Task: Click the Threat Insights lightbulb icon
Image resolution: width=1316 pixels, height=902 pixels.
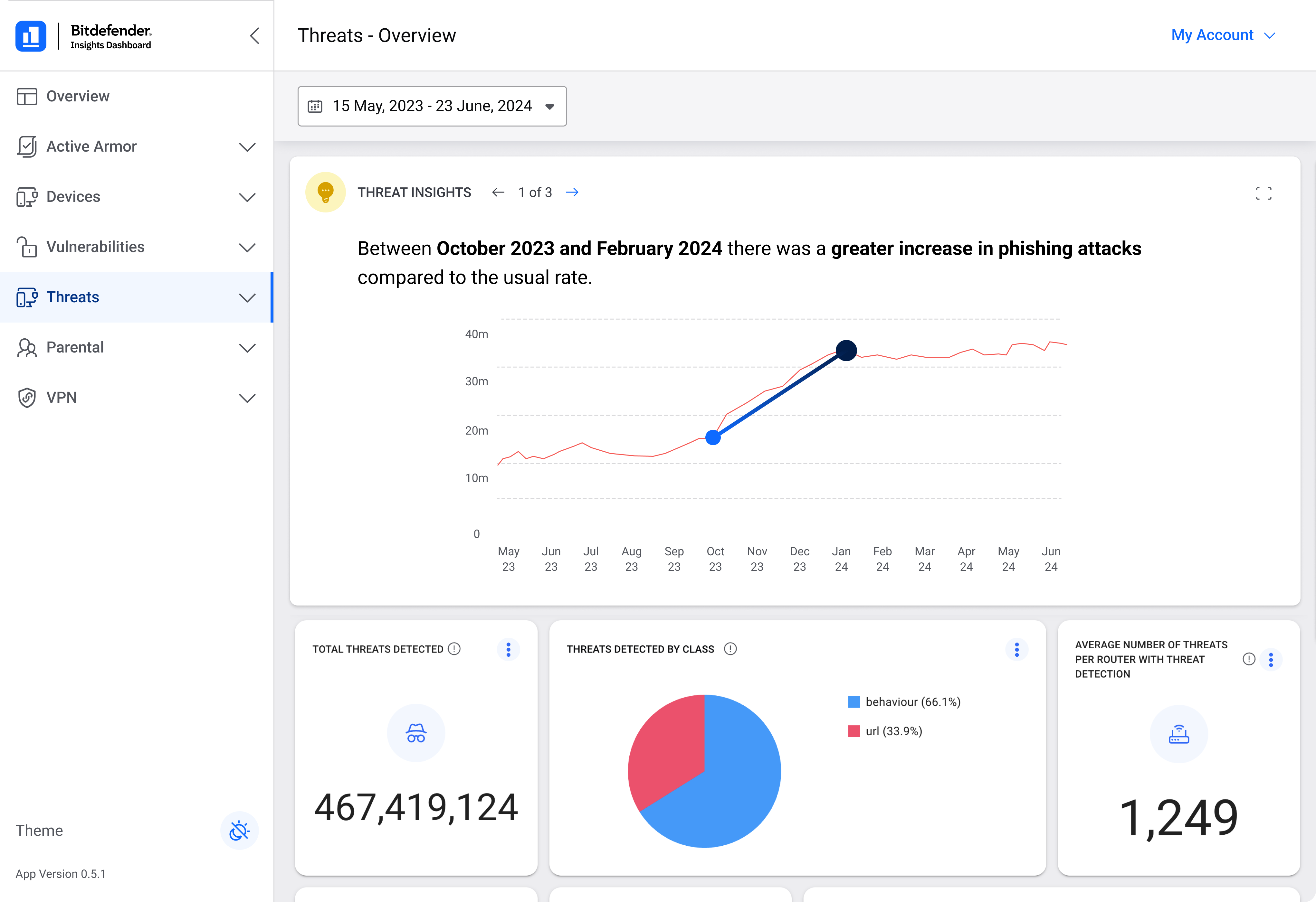Action: [326, 193]
